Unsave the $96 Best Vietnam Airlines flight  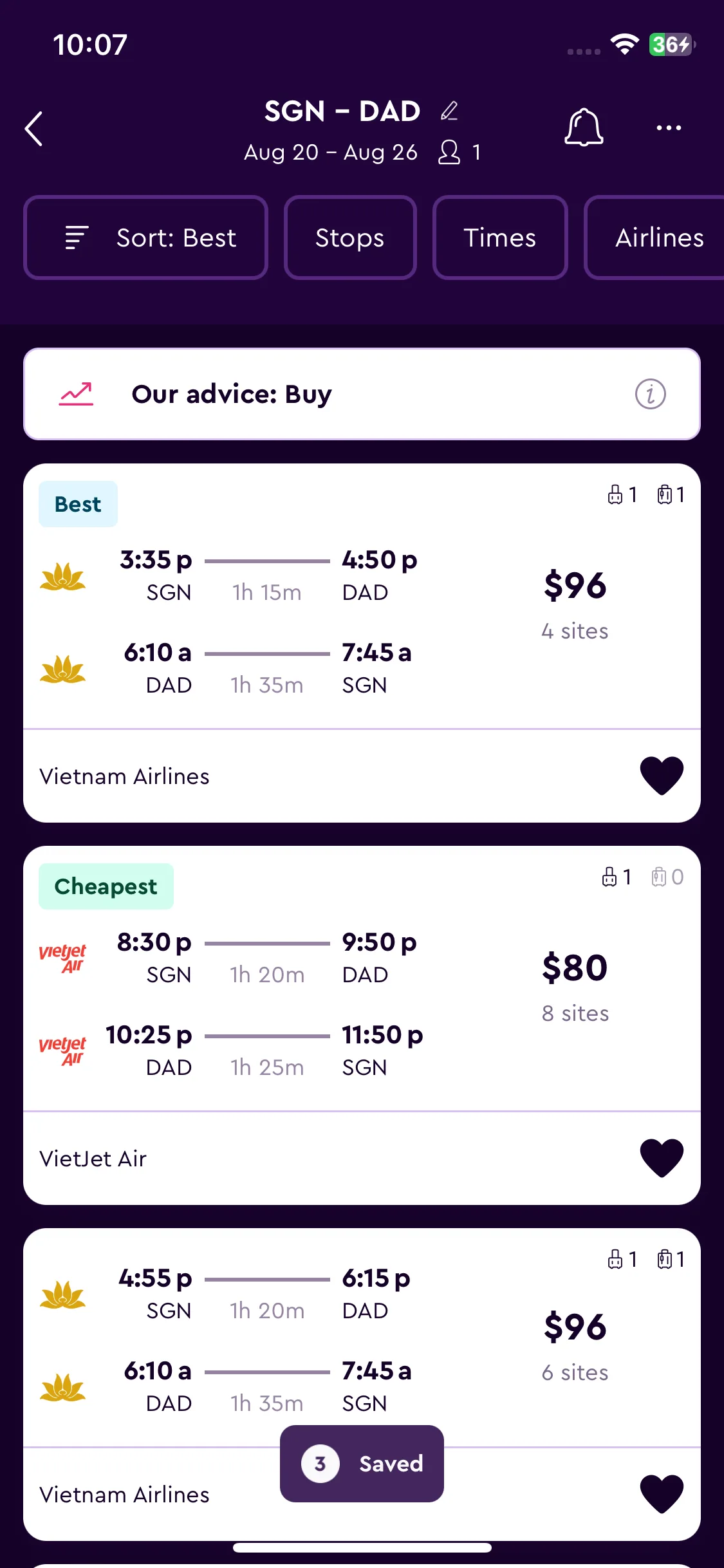click(662, 776)
